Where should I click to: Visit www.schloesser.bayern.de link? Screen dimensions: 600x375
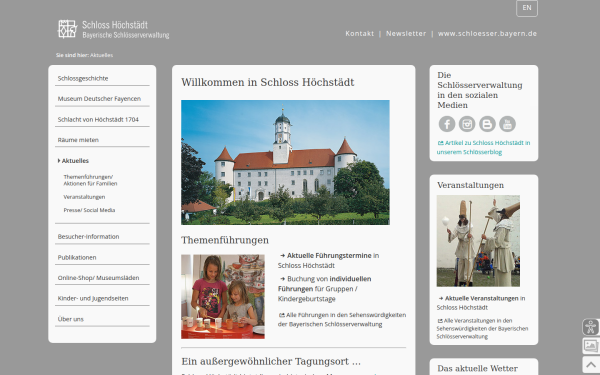(x=487, y=34)
